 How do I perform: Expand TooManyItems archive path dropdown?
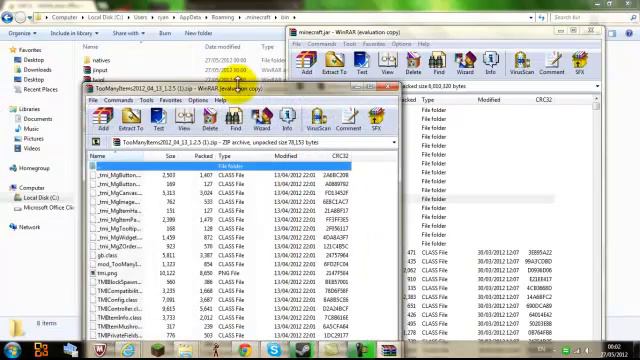394,142
